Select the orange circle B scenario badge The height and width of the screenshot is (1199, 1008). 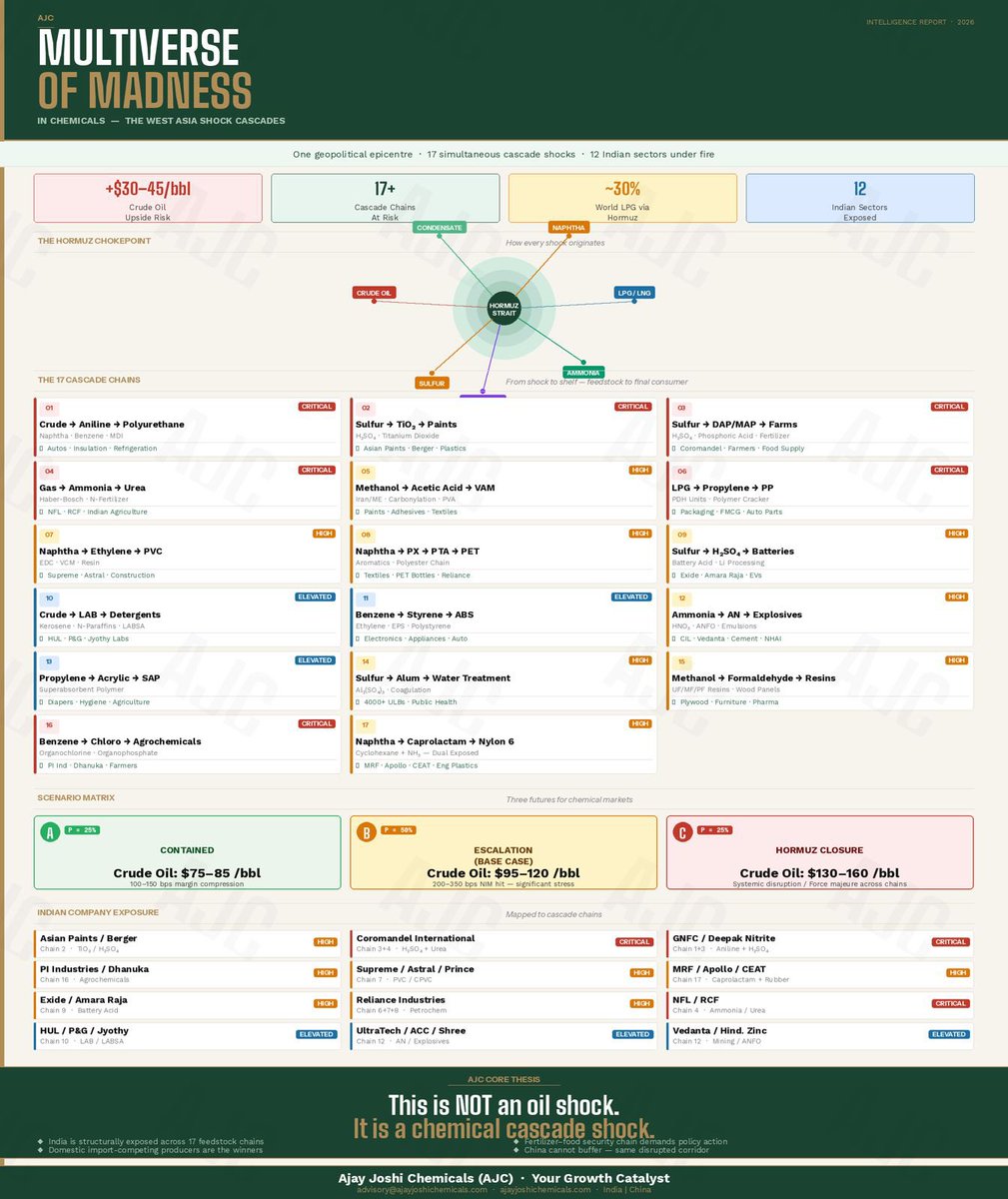tap(367, 831)
